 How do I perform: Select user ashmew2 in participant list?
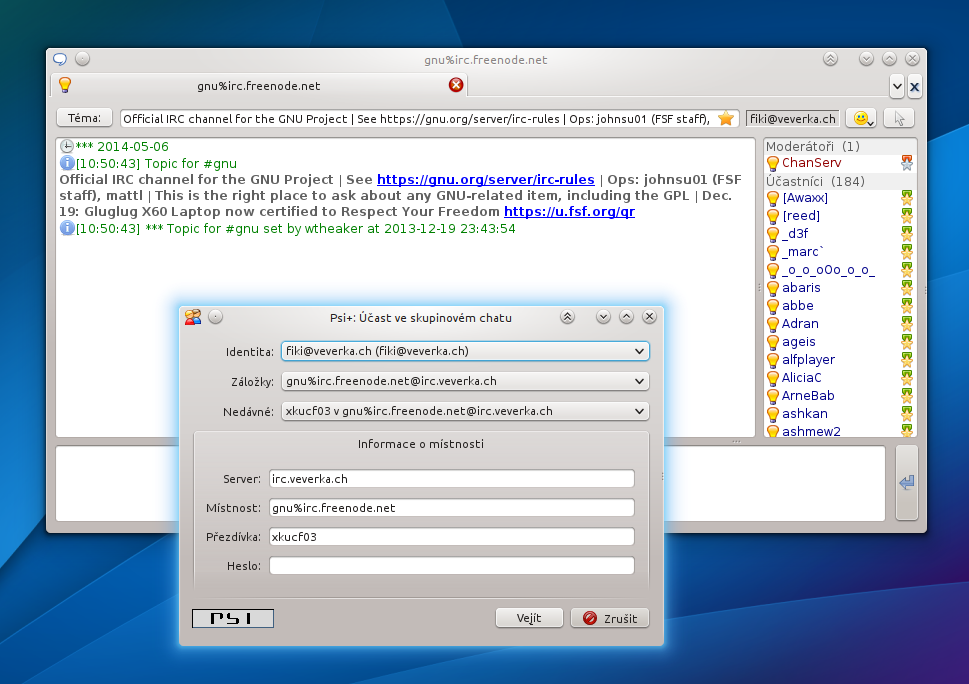click(x=840, y=431)
